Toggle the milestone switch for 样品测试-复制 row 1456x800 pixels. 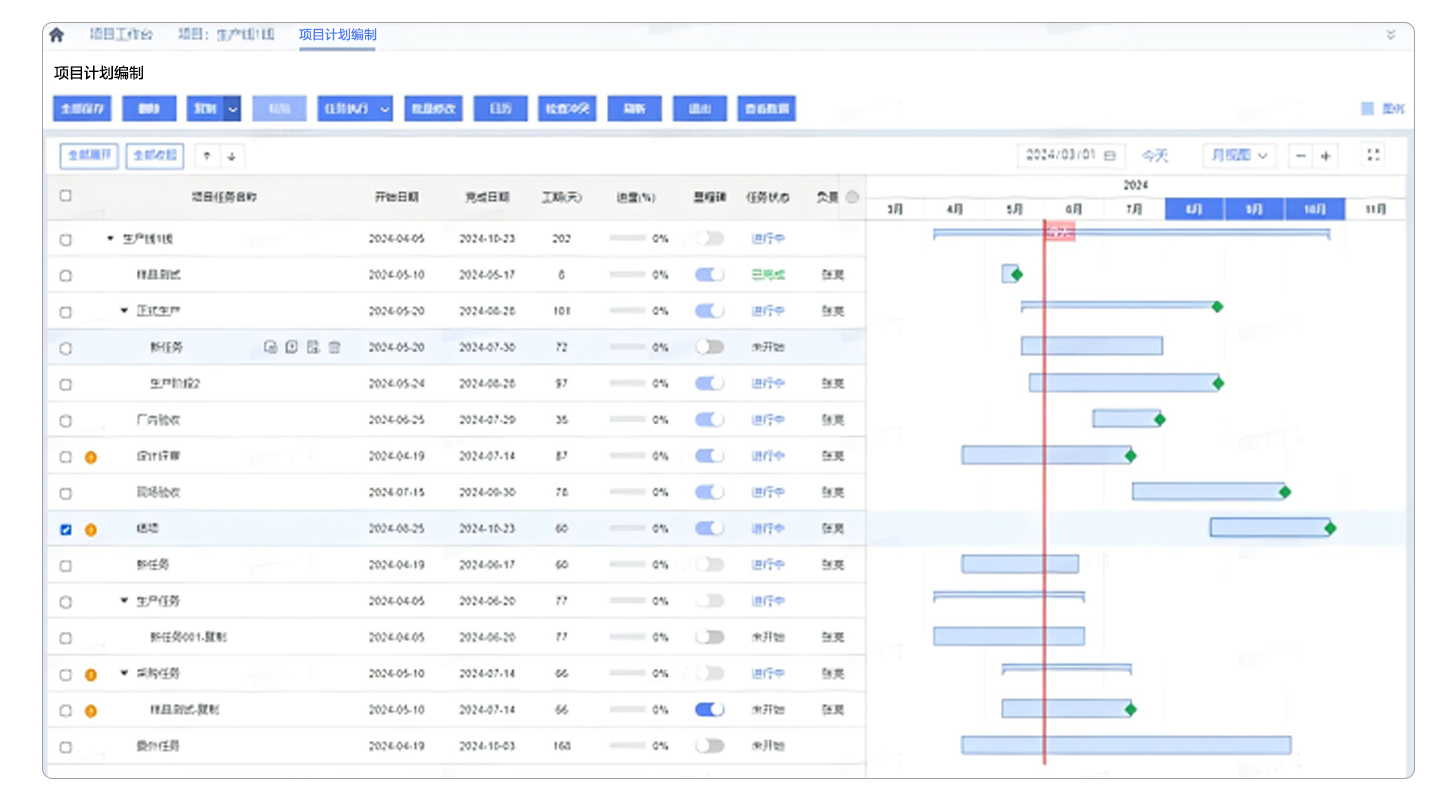pyautogui.click(x=709, y=710)
